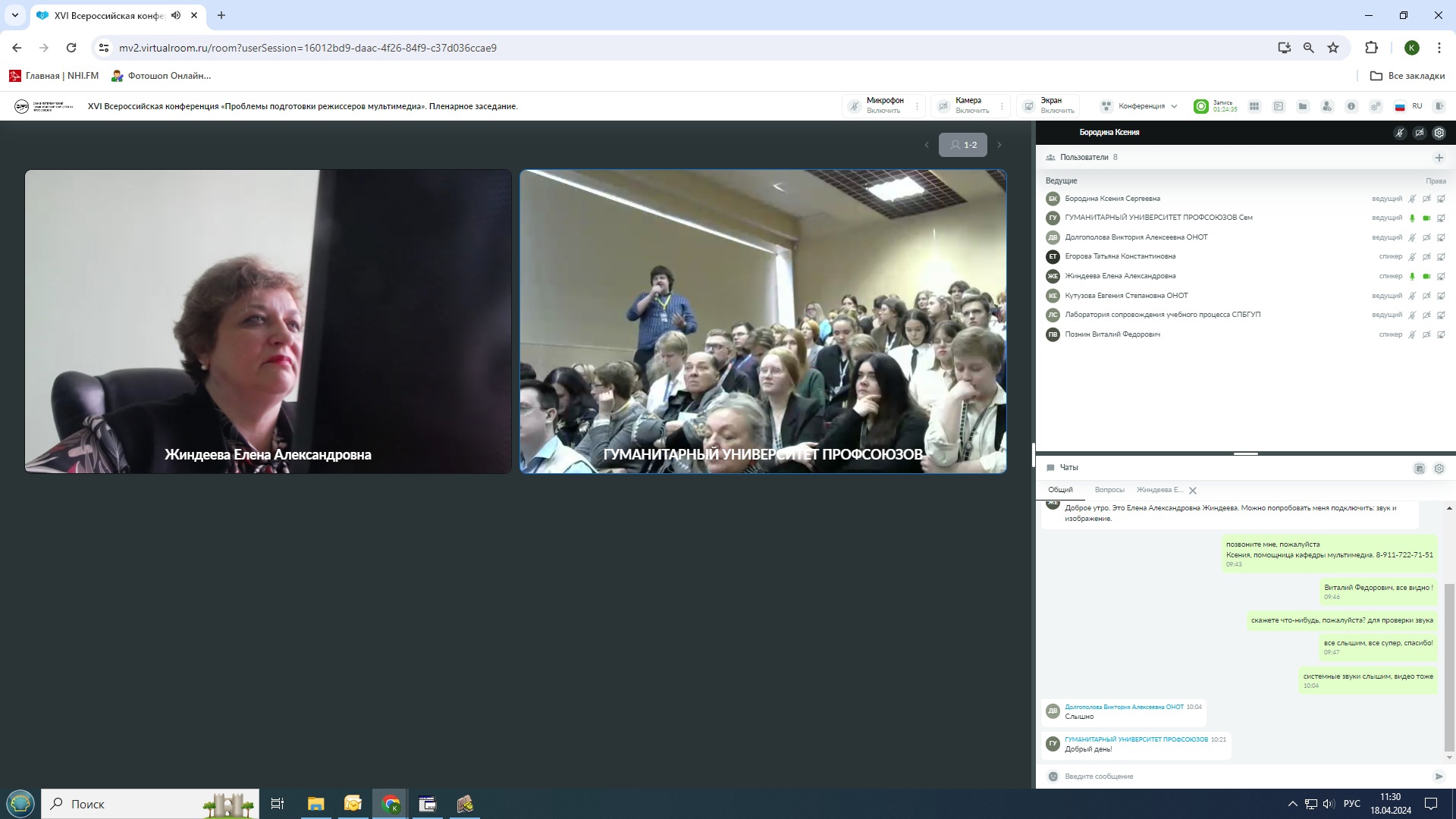Open chat settings gear in Чаты header
Image resolution: width=1456 pixels, height=819 pixels.
coord(1439,469)
